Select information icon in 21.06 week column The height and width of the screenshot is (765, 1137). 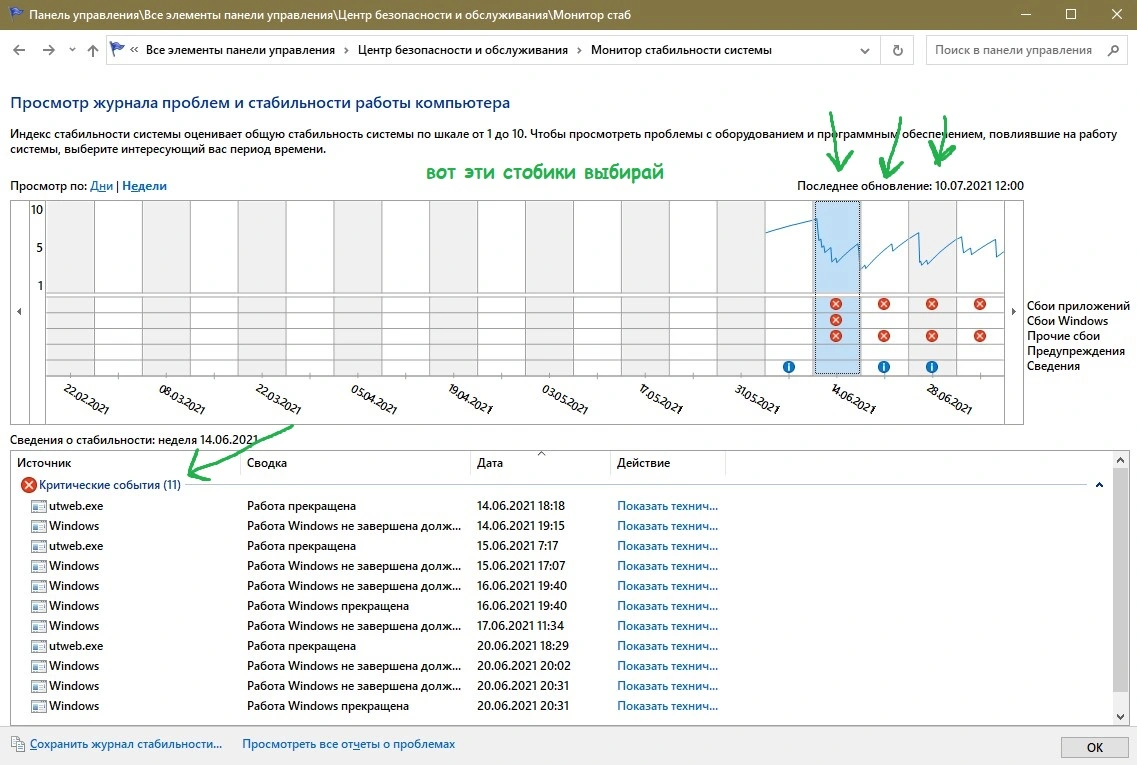[884, 367]
